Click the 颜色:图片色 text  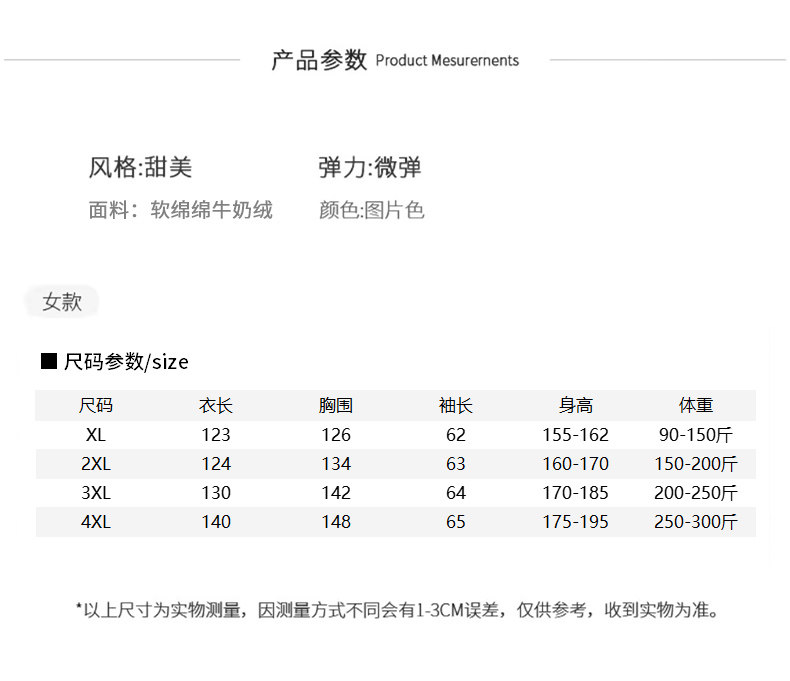[x=371, y=210]
